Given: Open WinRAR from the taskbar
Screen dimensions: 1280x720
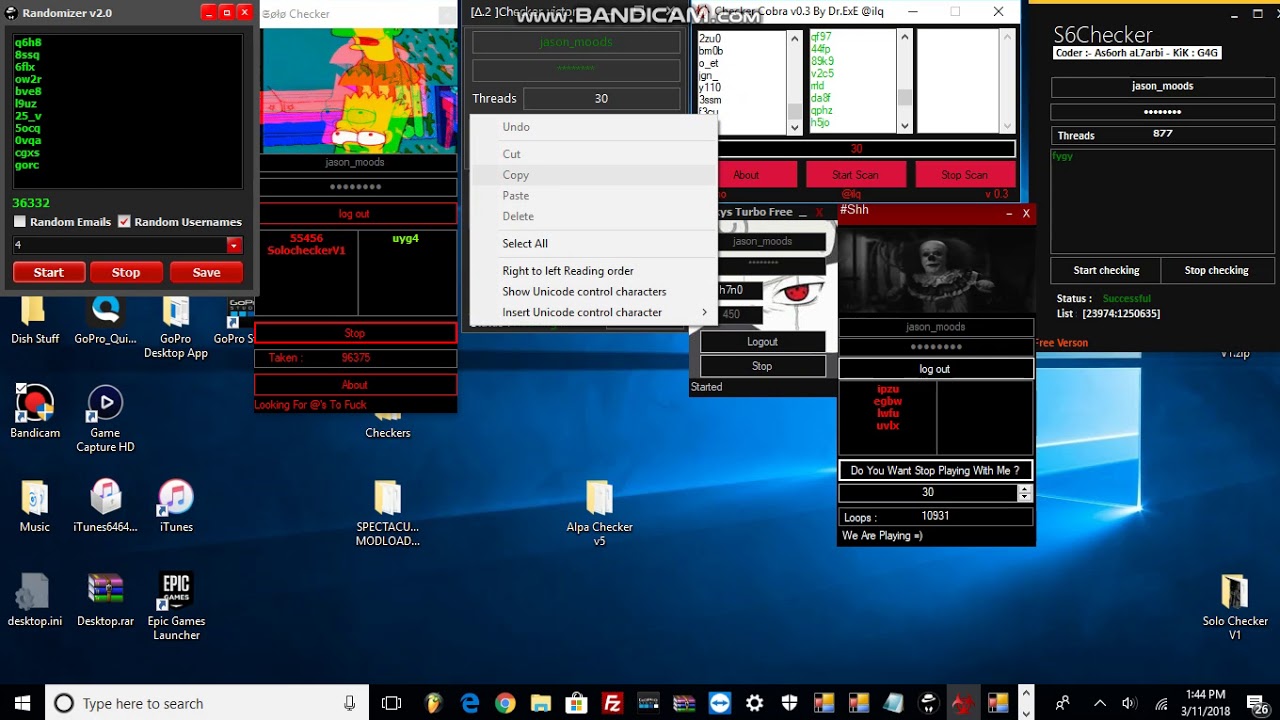Looking at the screenshot, I should (x=684, y=703).
